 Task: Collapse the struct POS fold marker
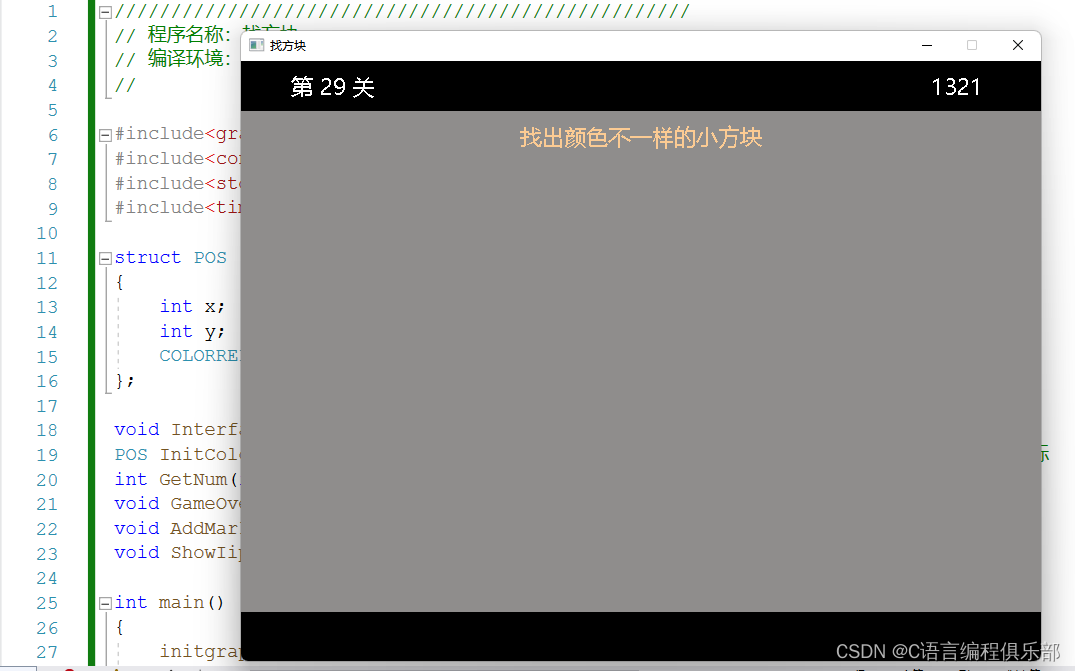click(x=105, y=258)
